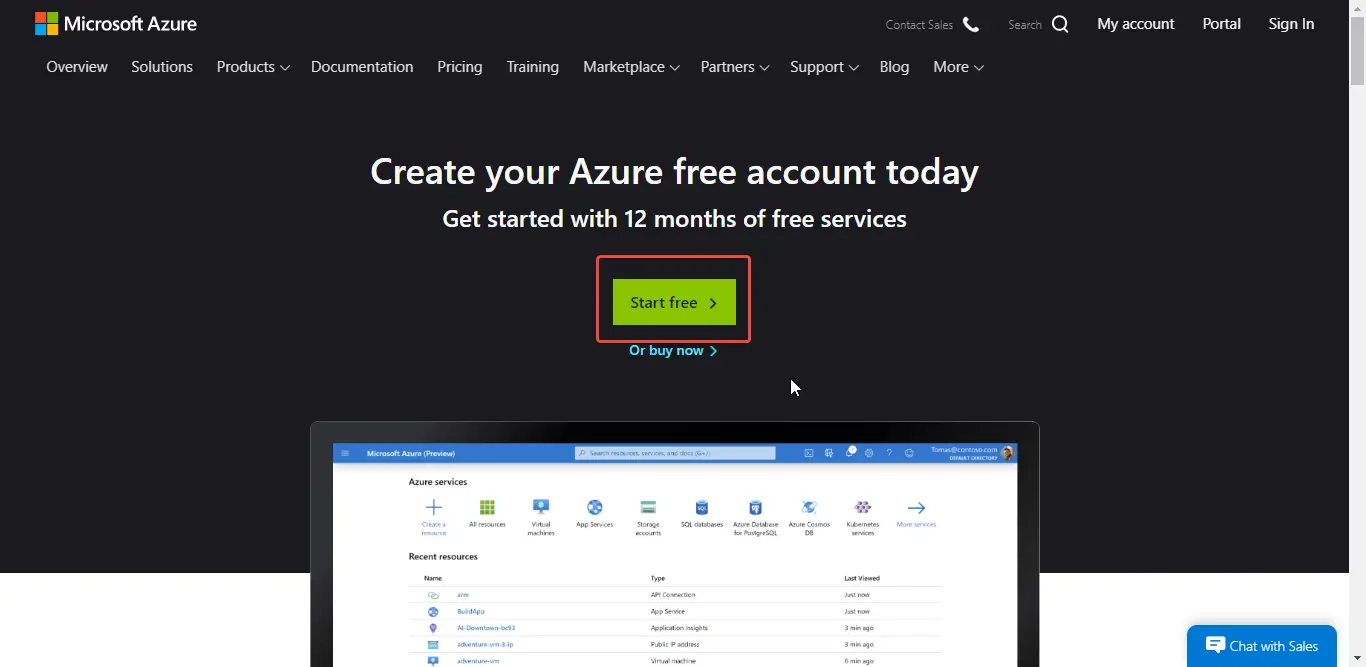Click the green Start free button
This screenshot has width=1366, height=667.
point(674,302)
